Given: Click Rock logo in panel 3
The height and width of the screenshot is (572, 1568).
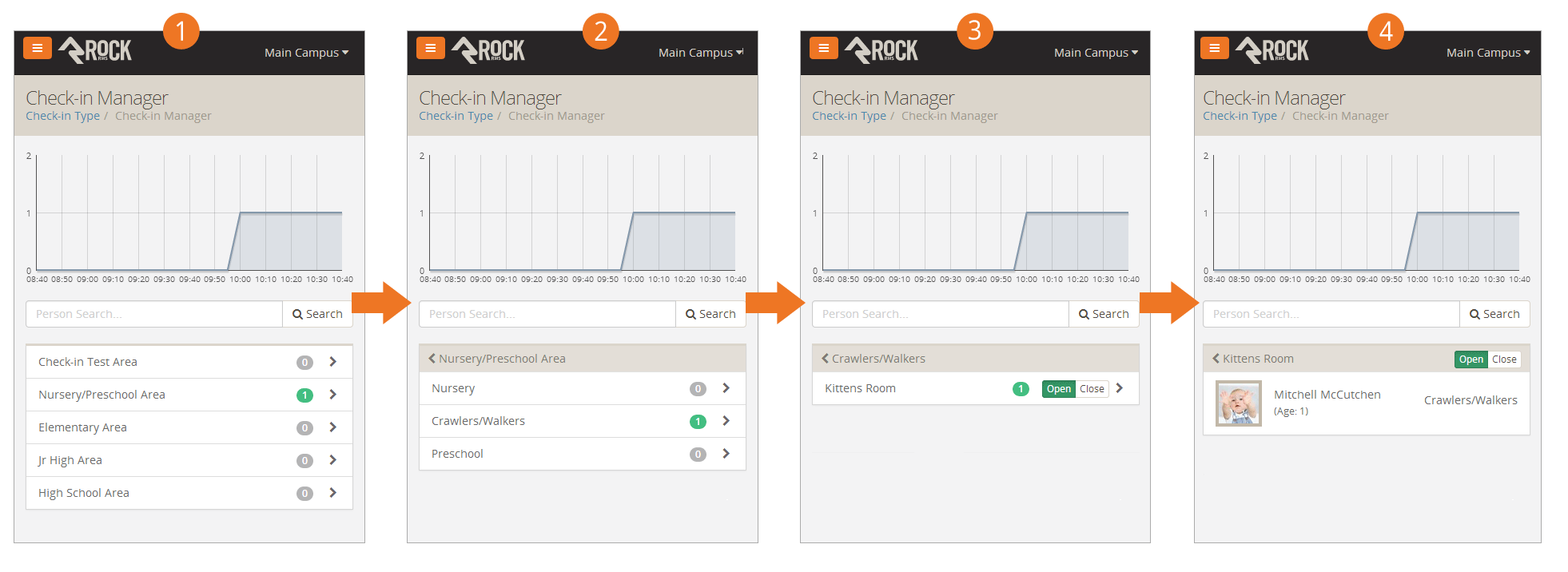Looking at the screenshot, I should [x=882, y=50].
